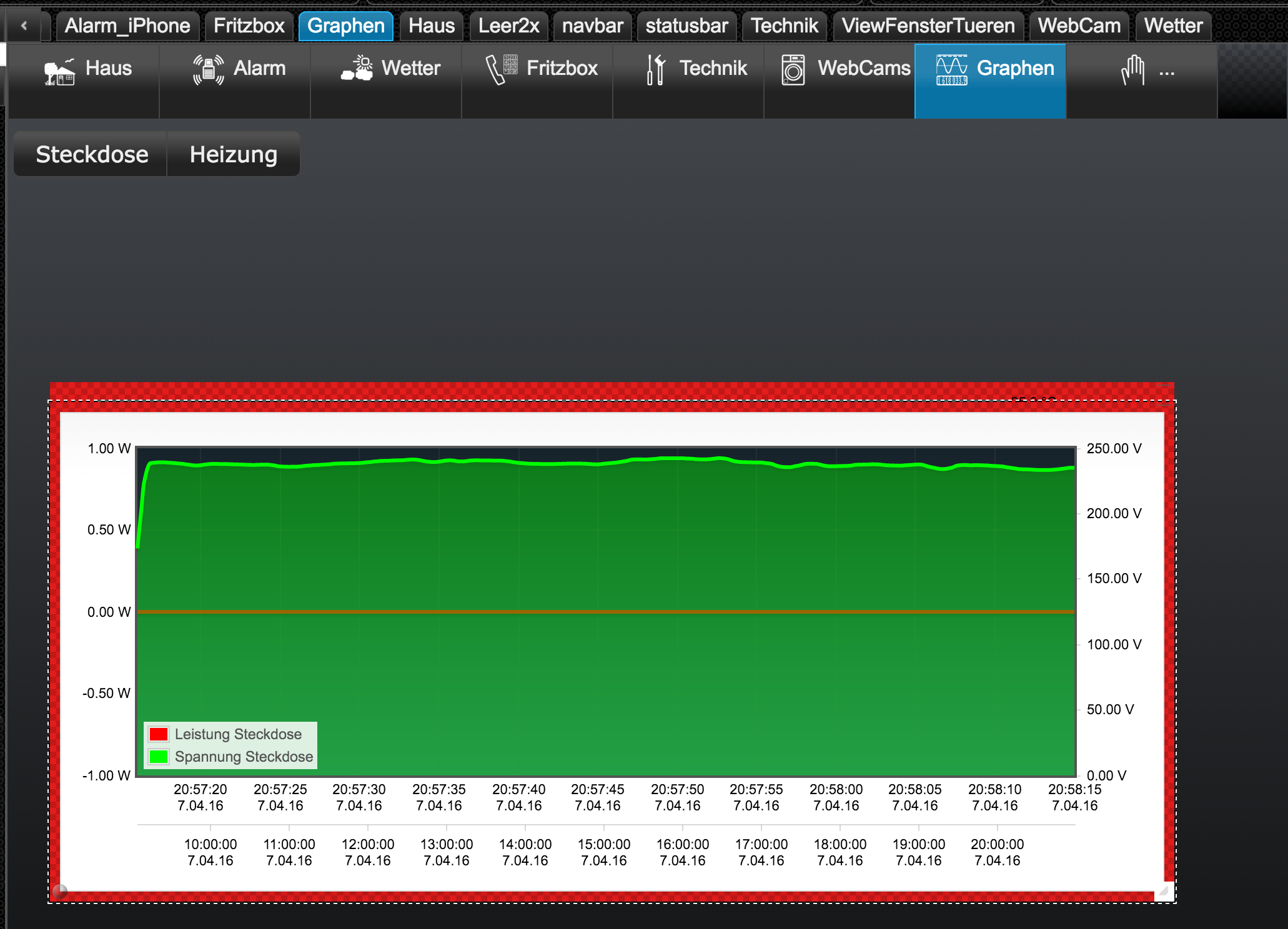Open the Leer2x view tab

tap(508, 26)
